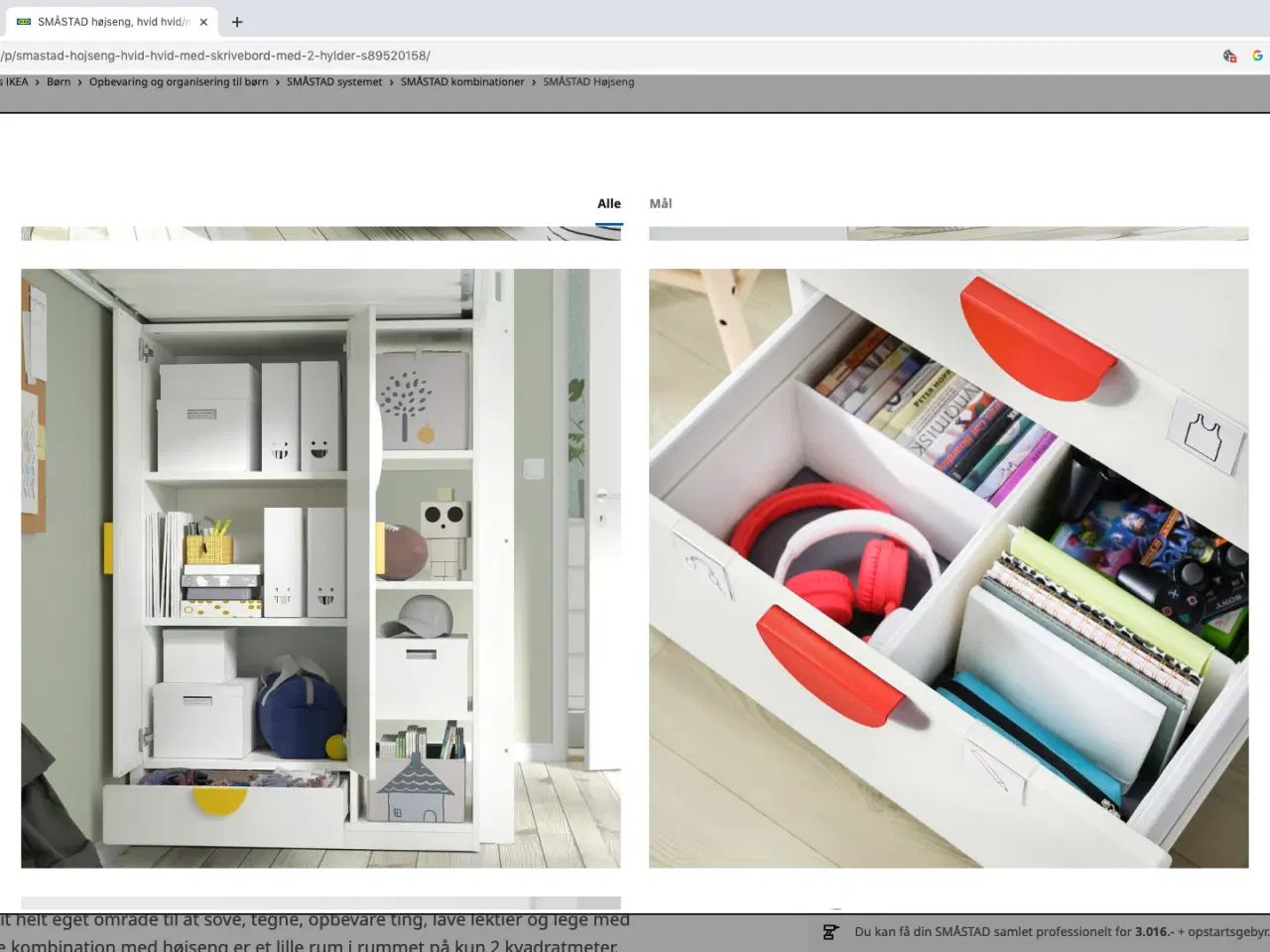Viewport: 1270px width, 952px height.
Task: Click the assembly service offer banner text
Action: tap(1042, 932)
